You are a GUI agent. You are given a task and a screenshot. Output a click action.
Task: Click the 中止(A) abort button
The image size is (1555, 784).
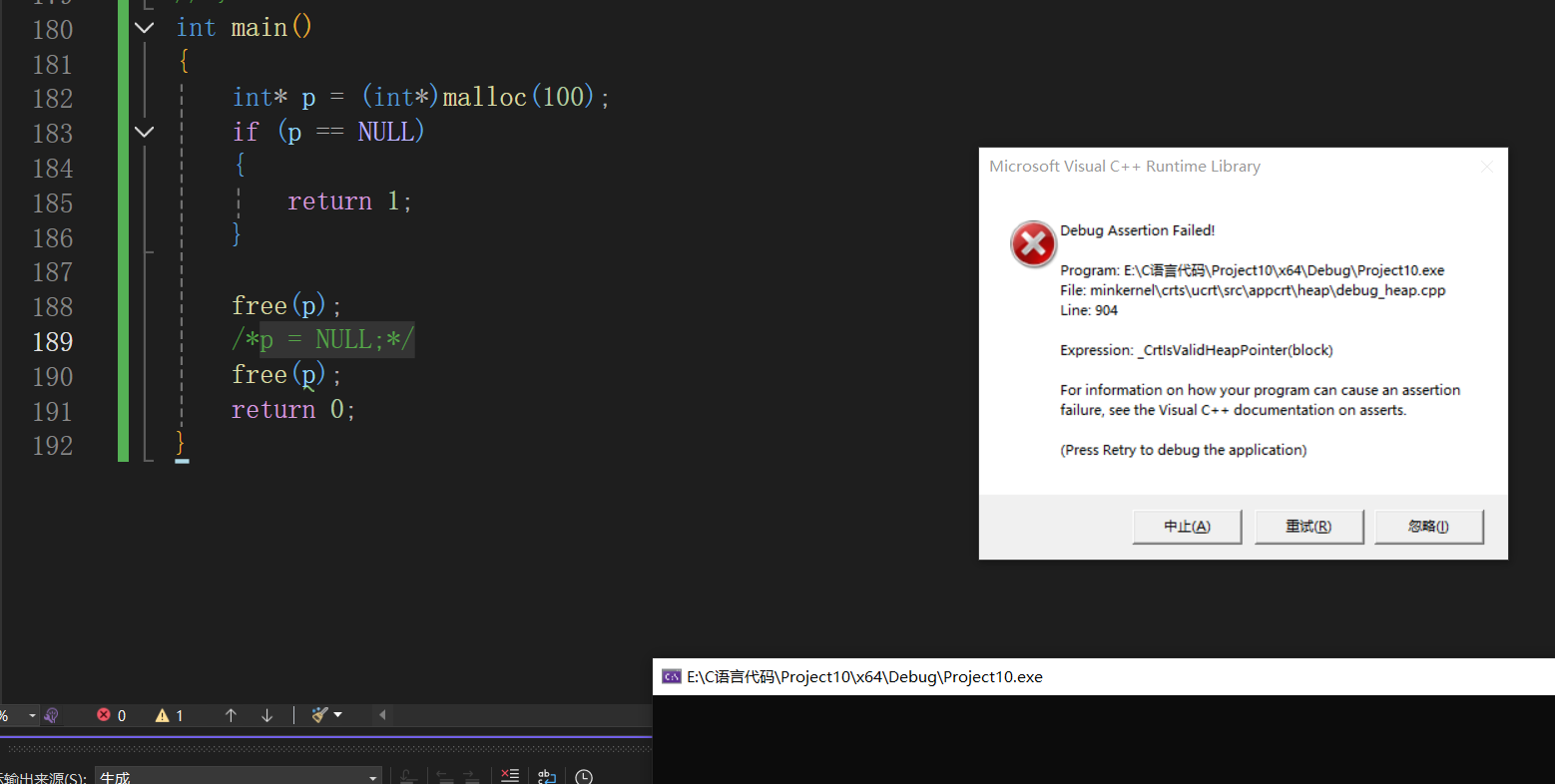tap(1187, 527)
